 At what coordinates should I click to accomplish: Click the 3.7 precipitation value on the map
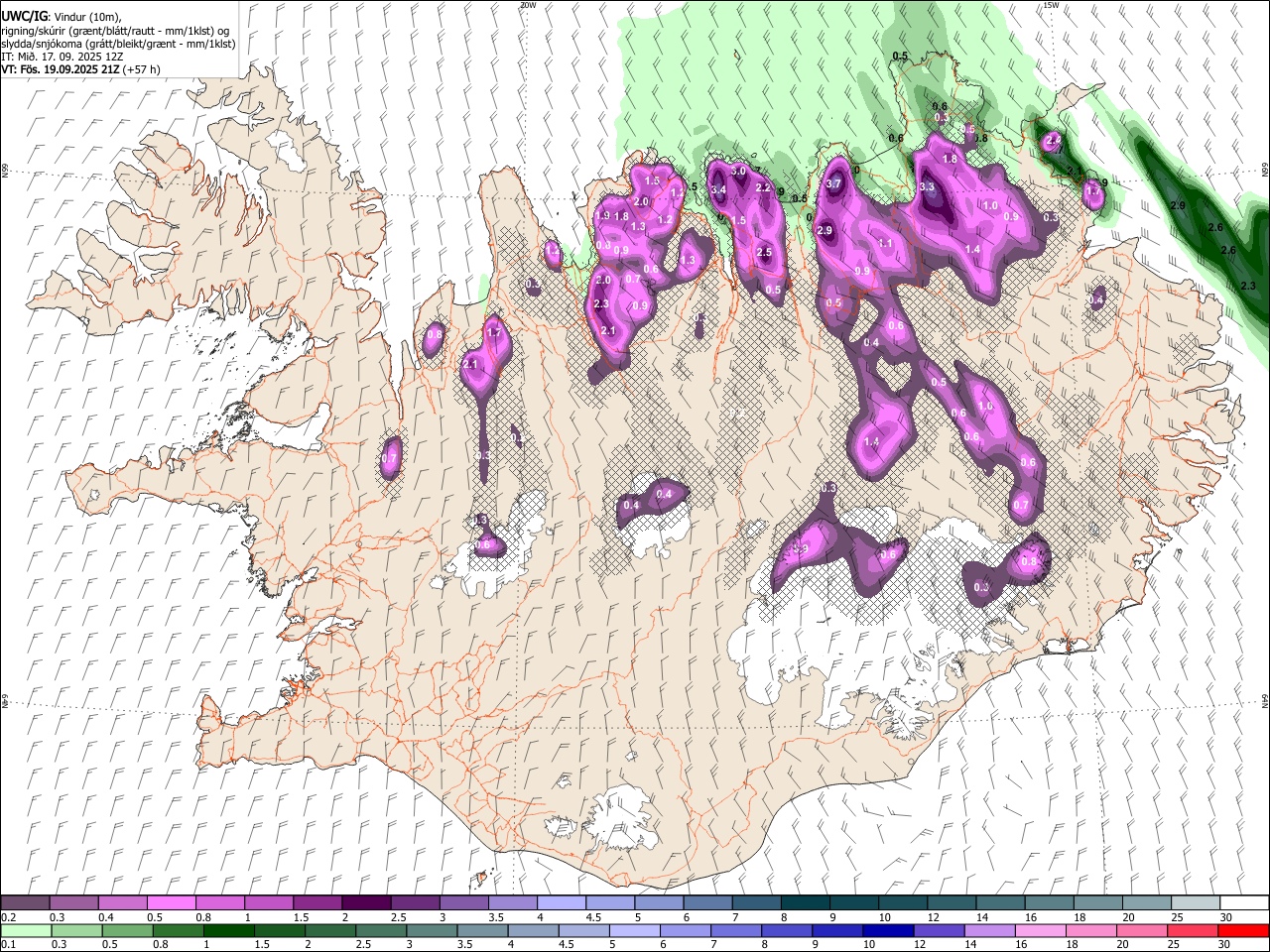tap(833, 183)
